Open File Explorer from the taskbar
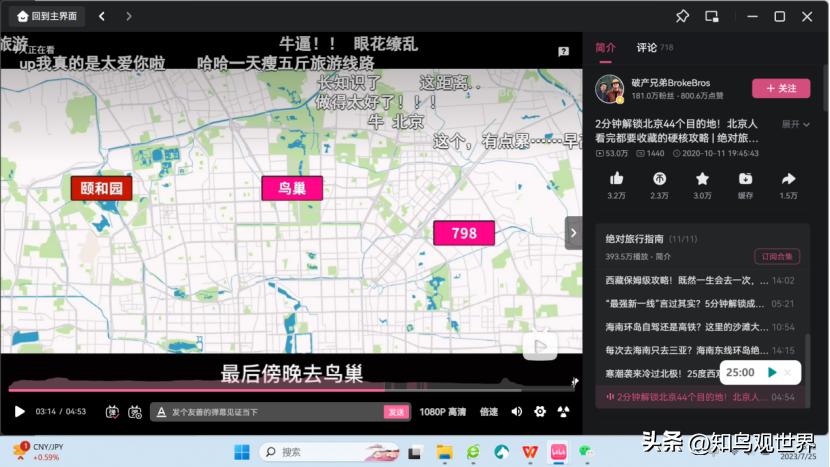This screenshot has height=467, width=830. pos(444,452)
